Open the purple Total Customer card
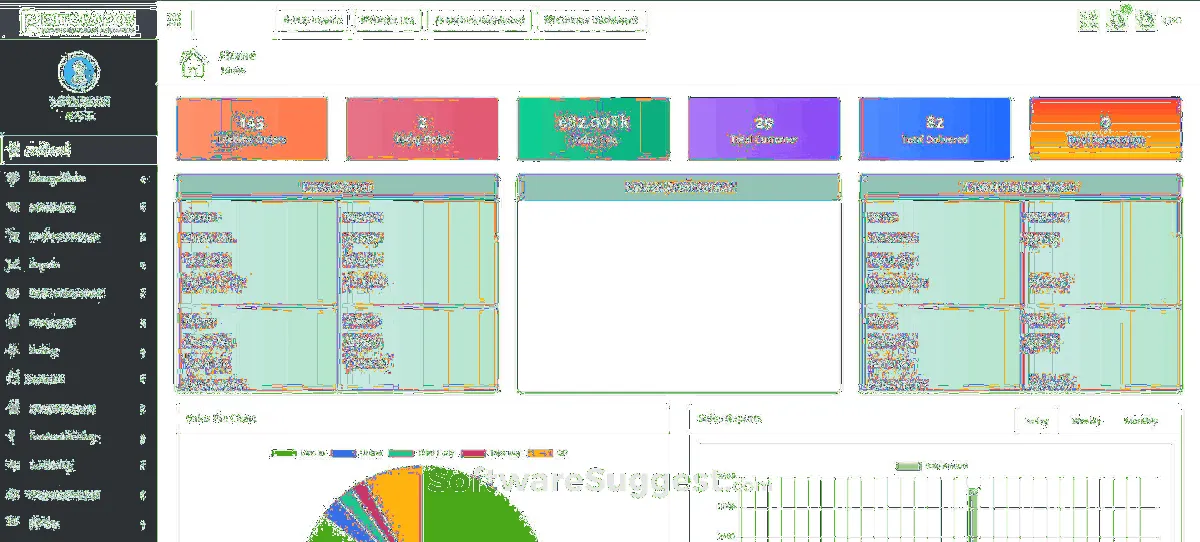 tap(764, 129)
